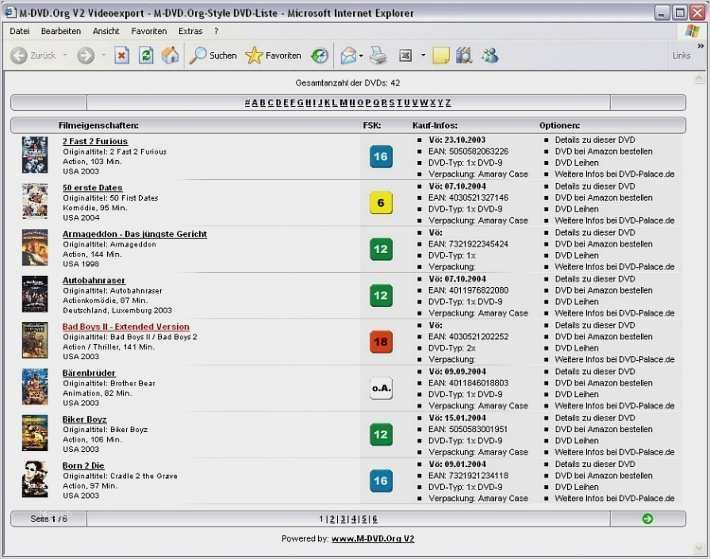Open the Favoriten menu
This screenshot has width=710, height=559.
tap(149, 31)
